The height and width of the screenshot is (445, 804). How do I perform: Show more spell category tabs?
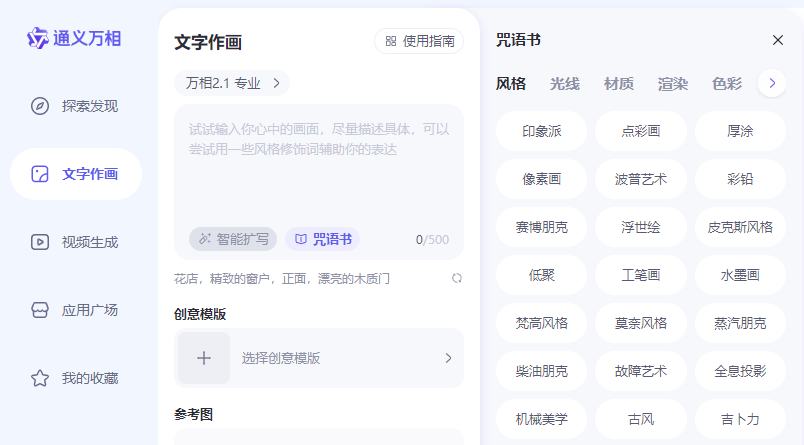pos(772,83)
